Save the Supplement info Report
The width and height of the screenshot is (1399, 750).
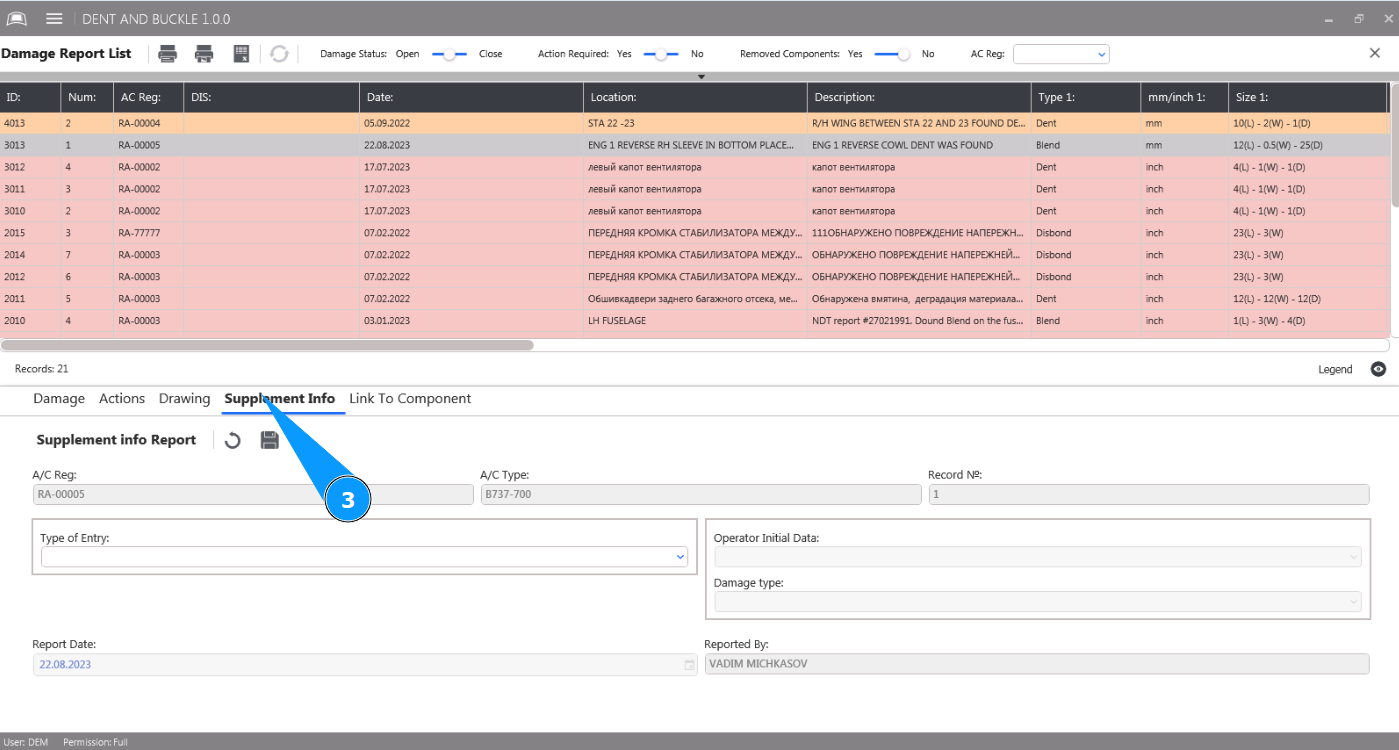(270, 440)
